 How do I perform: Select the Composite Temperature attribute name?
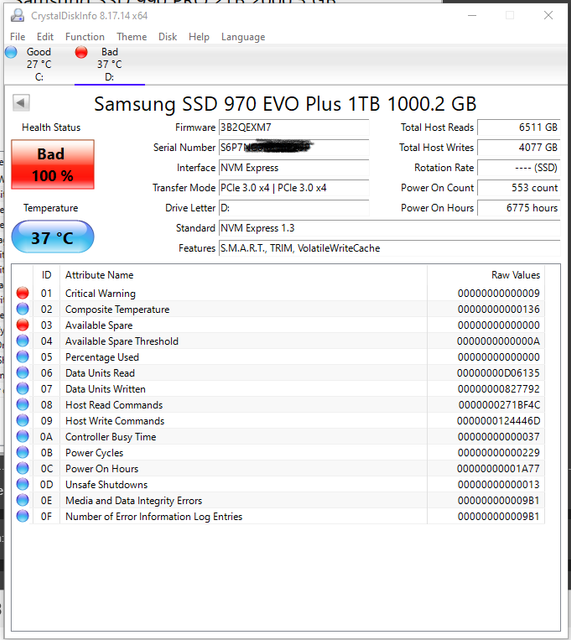117,309
